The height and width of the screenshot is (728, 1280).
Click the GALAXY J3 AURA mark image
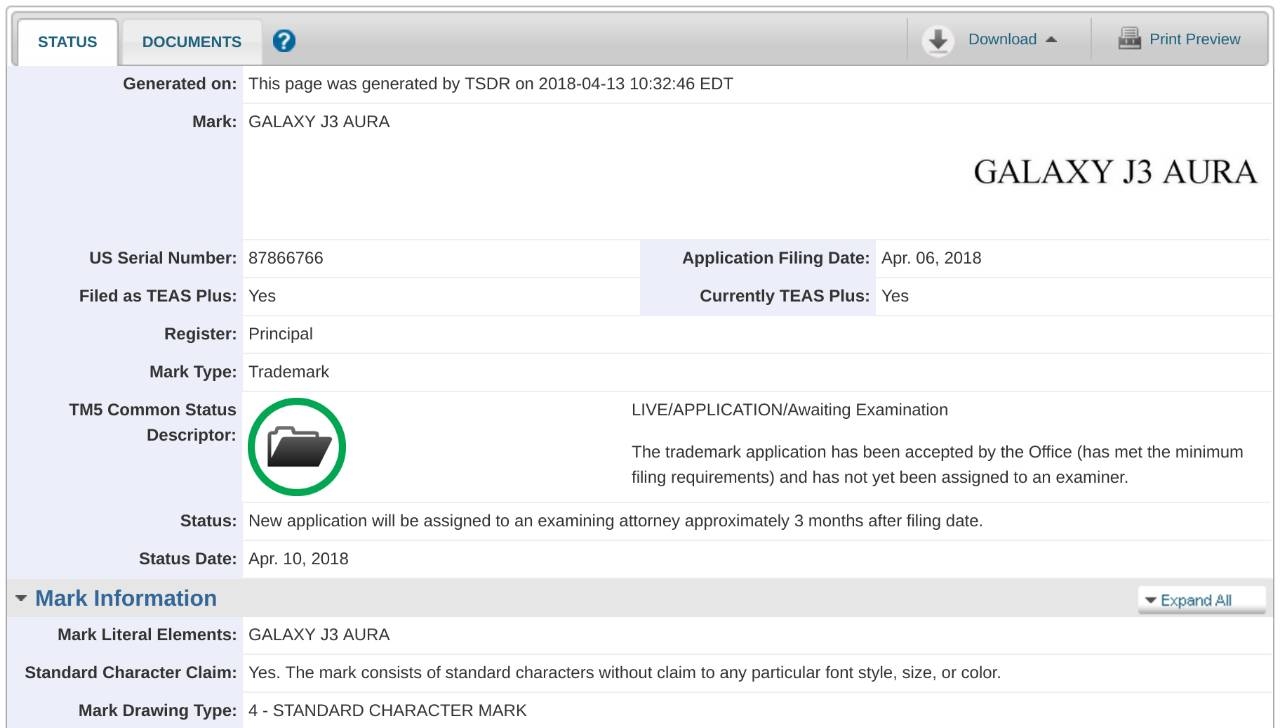(1116, 173)
